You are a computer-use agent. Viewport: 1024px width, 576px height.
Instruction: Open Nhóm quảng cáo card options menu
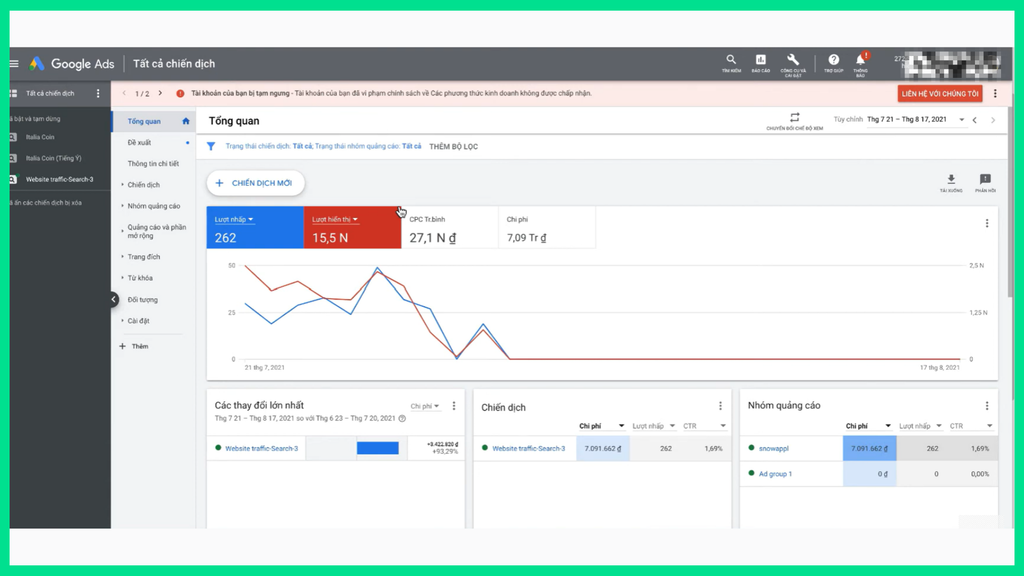click(x=987, y=406)
